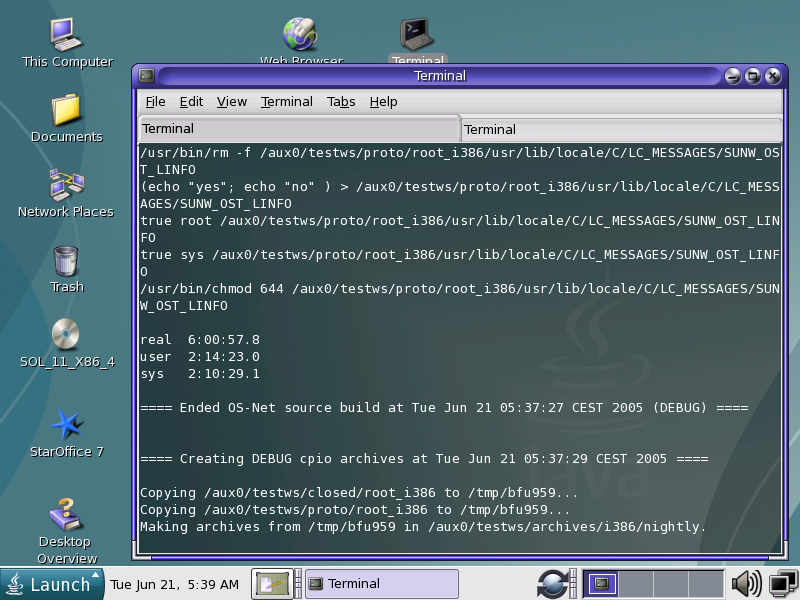Viewport: 800px width, 600px height.
Task: Click the Terminal window title bar text
Action: coord(440,76)
